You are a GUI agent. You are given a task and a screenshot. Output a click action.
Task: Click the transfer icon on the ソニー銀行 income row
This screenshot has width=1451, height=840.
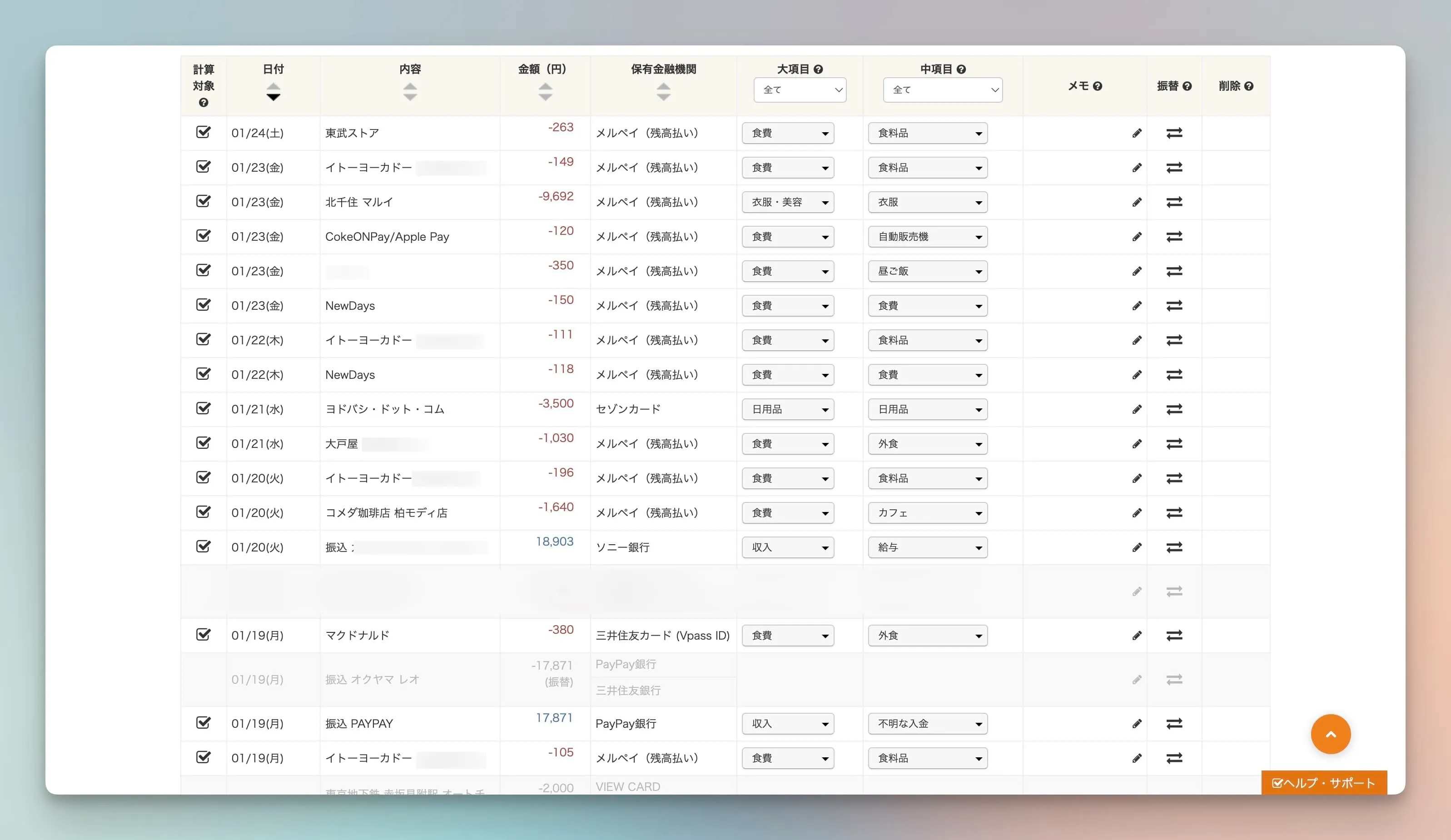tap(1175, 547)
